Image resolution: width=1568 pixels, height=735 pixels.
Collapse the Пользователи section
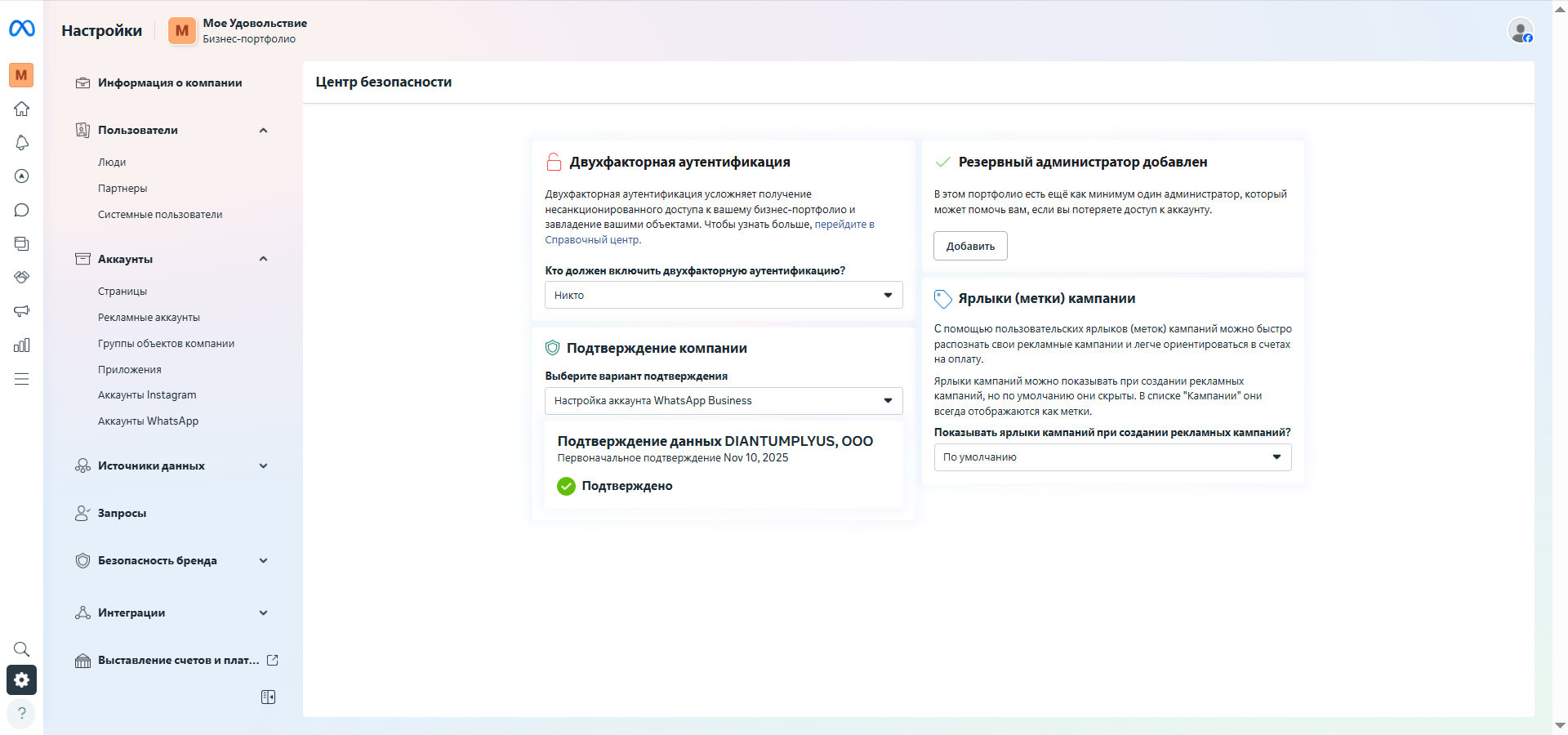263,131
